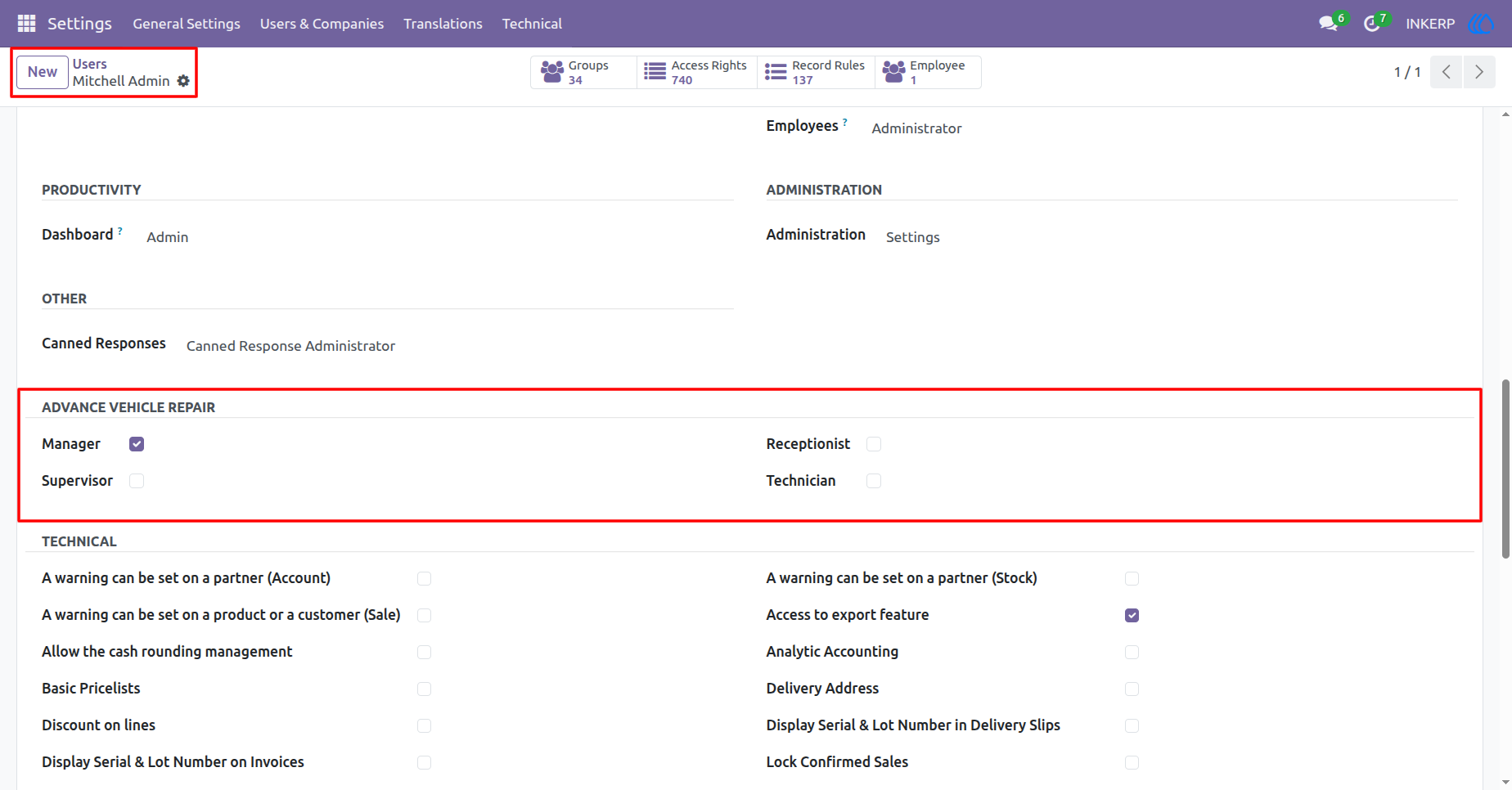
Task: Open the conversations chat icon
Action: 1328,24
